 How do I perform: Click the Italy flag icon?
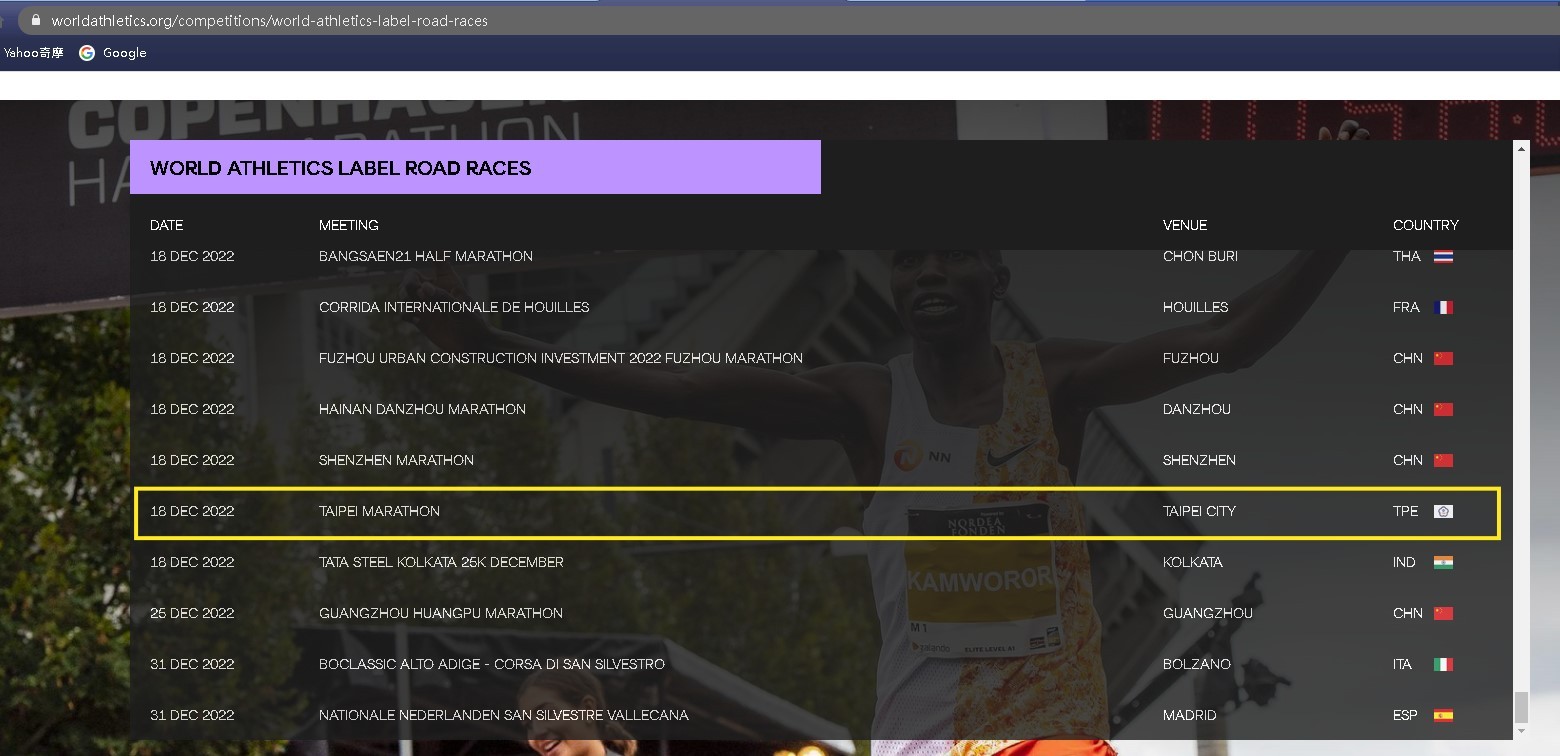1443,664
